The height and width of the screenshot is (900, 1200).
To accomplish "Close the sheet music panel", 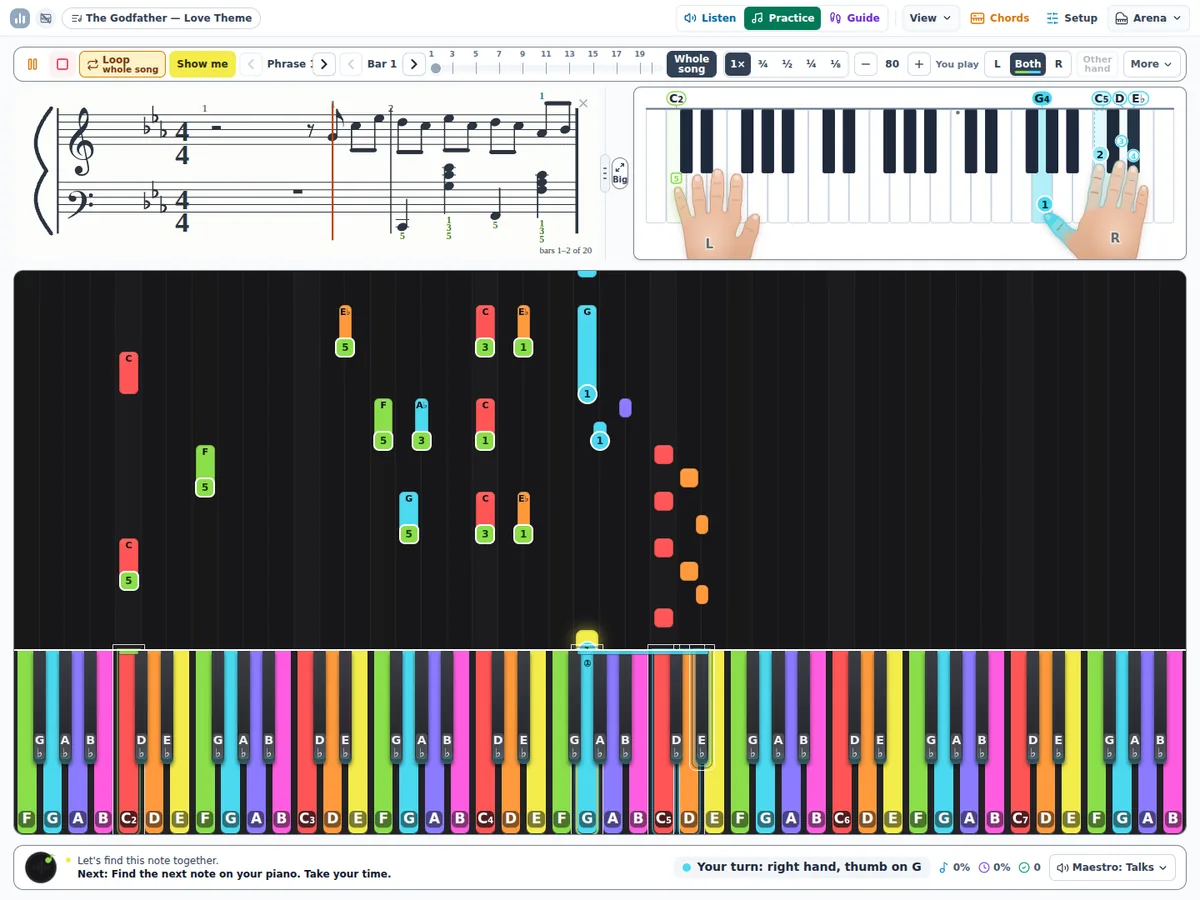I will click(584, 103).
